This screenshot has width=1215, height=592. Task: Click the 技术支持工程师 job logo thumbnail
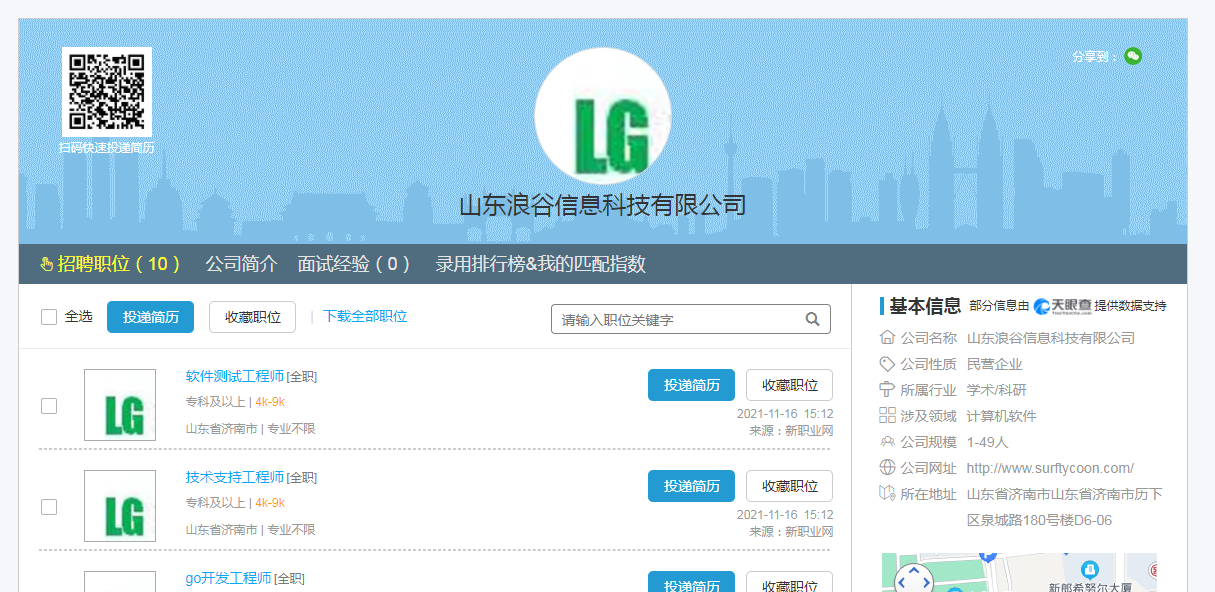click(120, 506)
